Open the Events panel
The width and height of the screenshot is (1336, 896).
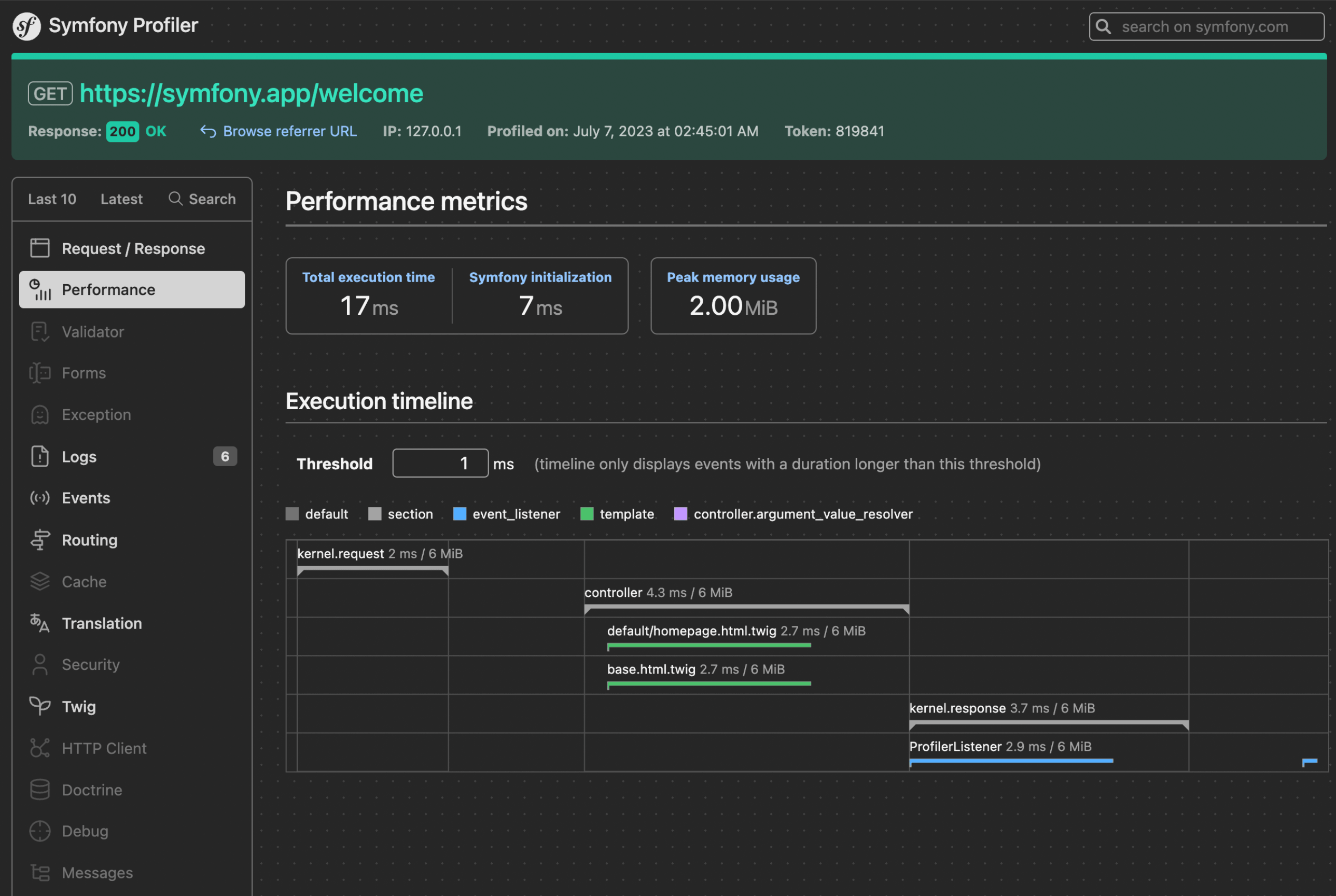coord(85,497)
